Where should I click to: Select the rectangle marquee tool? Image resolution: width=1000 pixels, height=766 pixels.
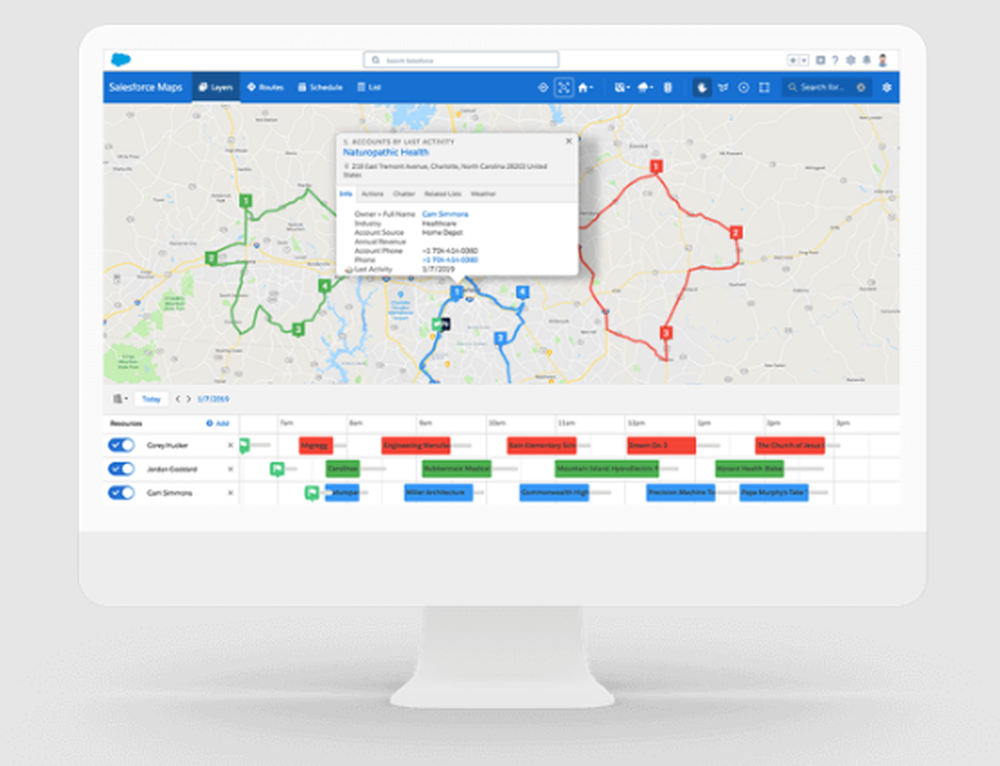coord(763,87)
